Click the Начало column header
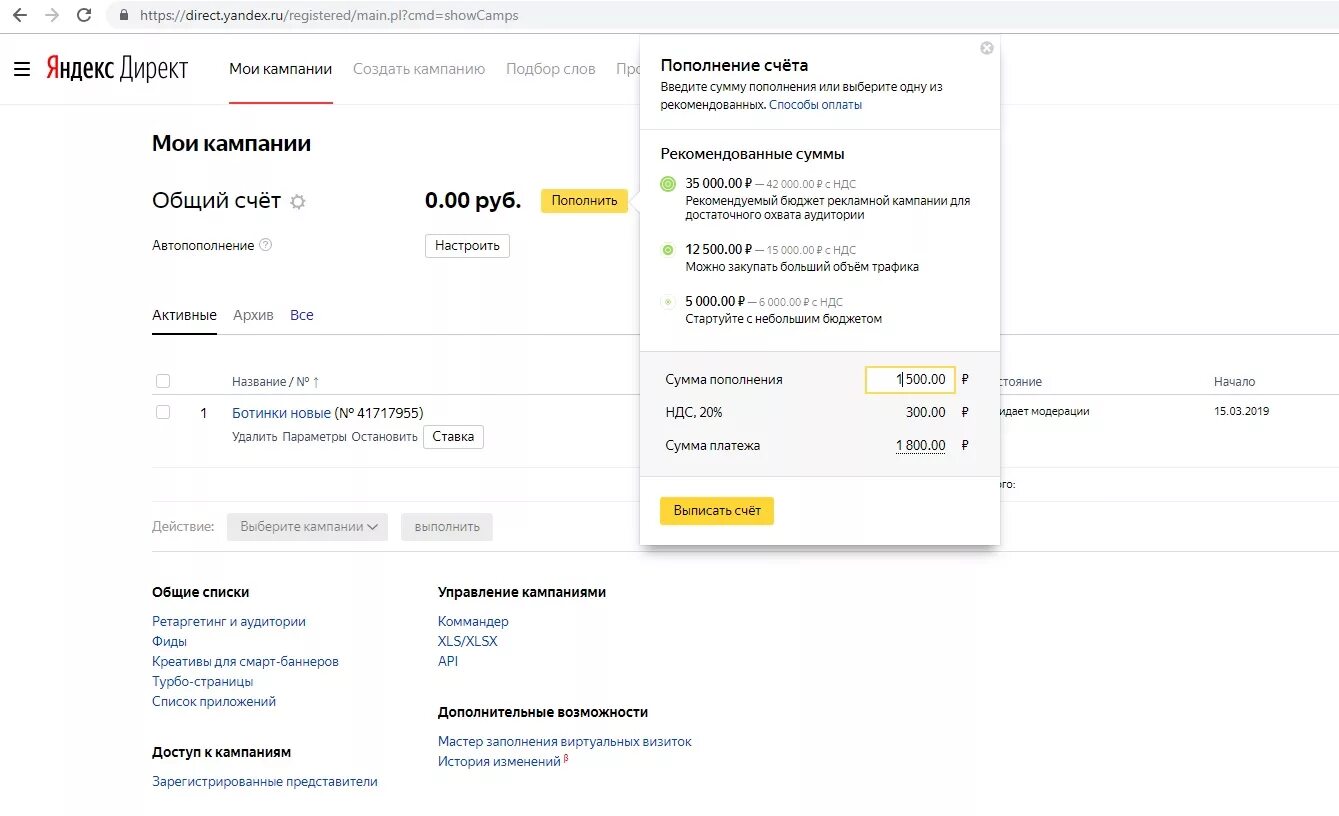Viewport: 1339px width, 816px height. [x=1234, y=382]
